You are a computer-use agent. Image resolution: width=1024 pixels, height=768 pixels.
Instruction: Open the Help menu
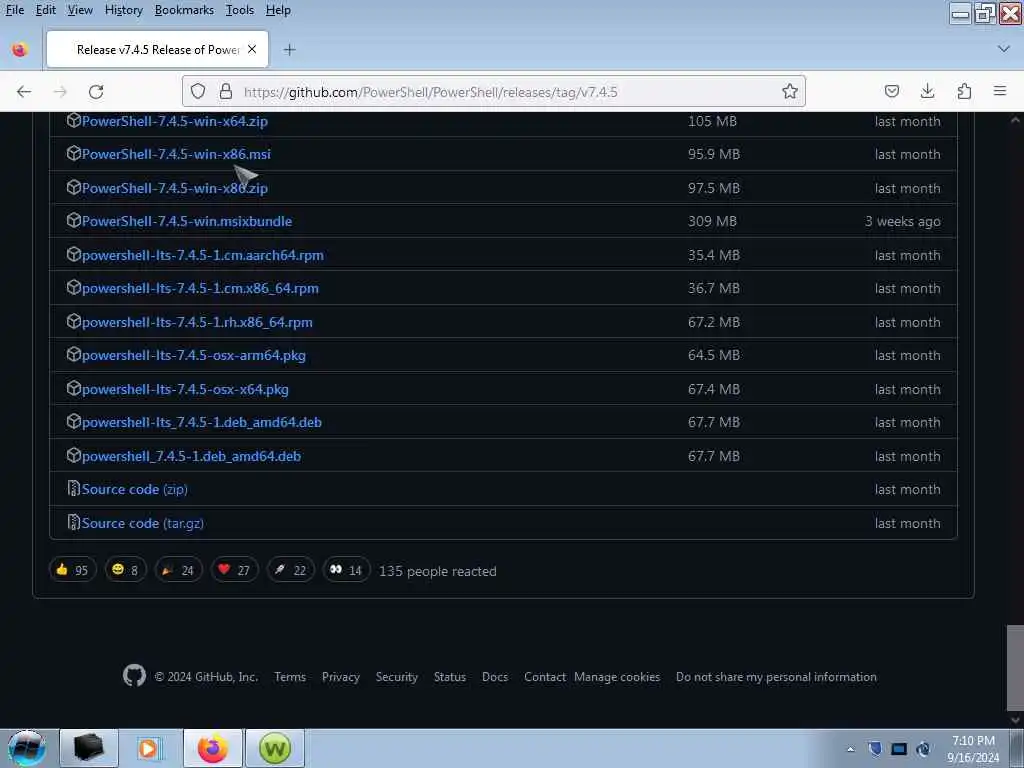pos(278,10)
